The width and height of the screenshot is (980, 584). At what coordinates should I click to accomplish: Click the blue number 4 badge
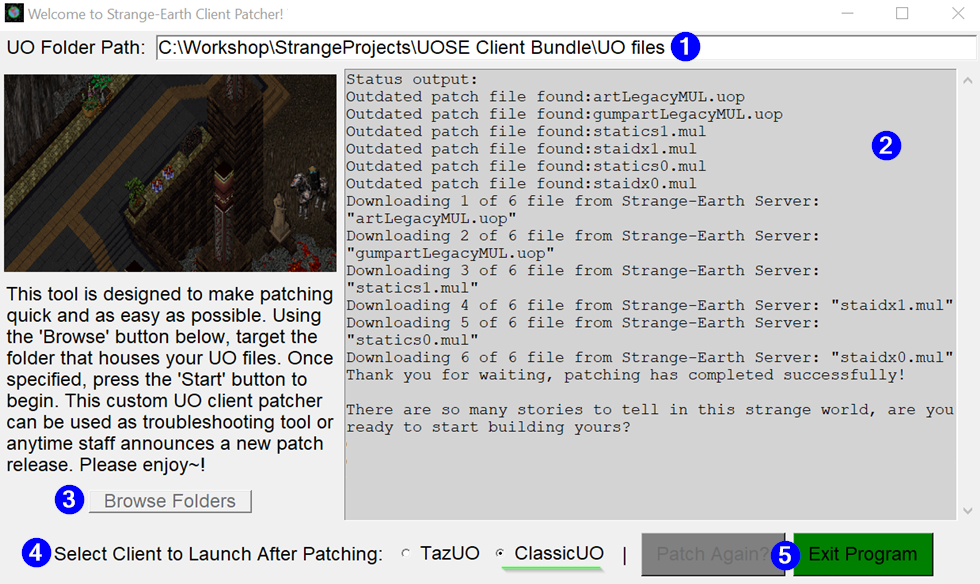pyautogui.click(x=36, y=553)
